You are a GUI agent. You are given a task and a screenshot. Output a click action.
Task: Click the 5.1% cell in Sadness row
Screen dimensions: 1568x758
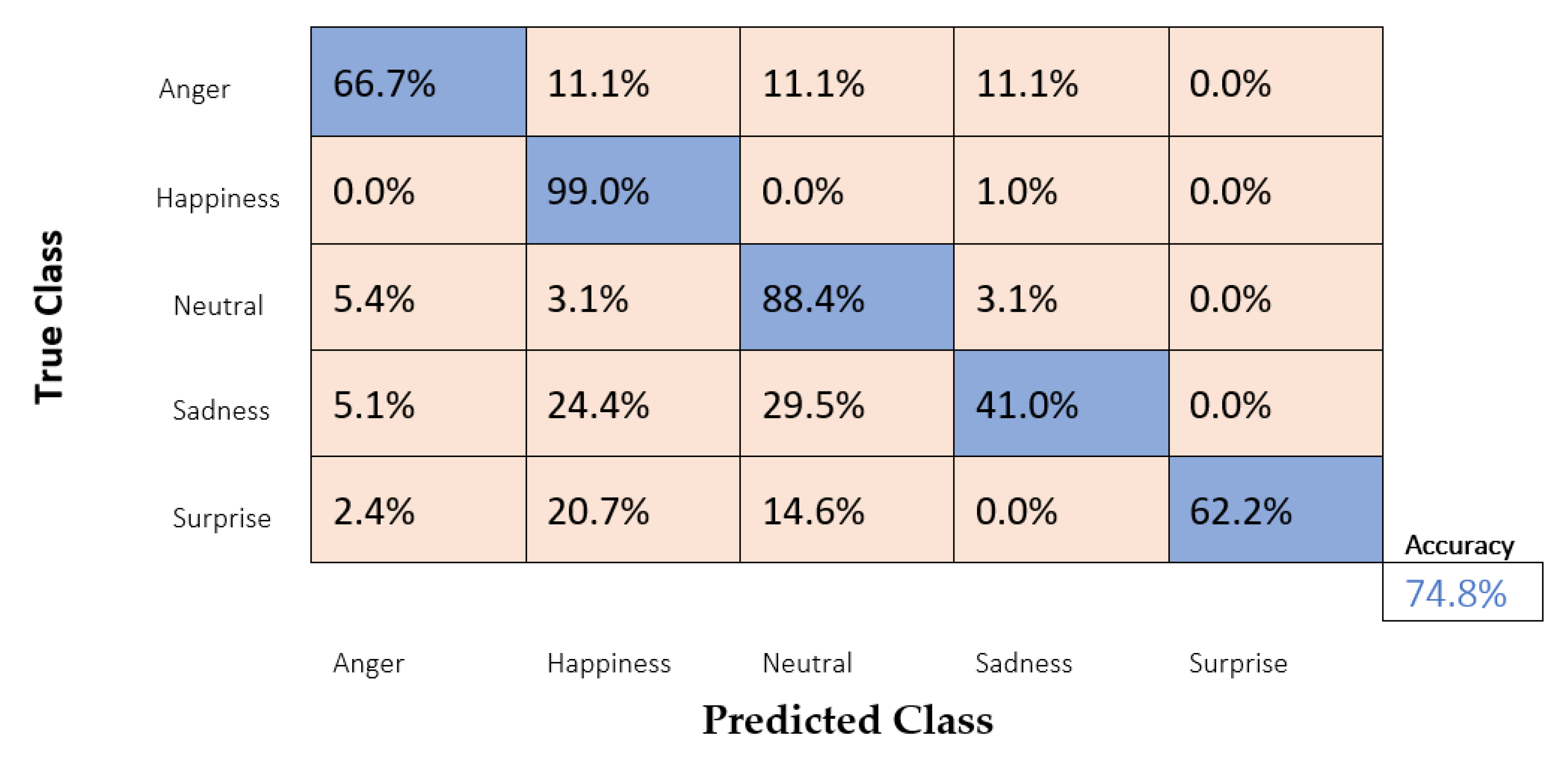point(418,403)
